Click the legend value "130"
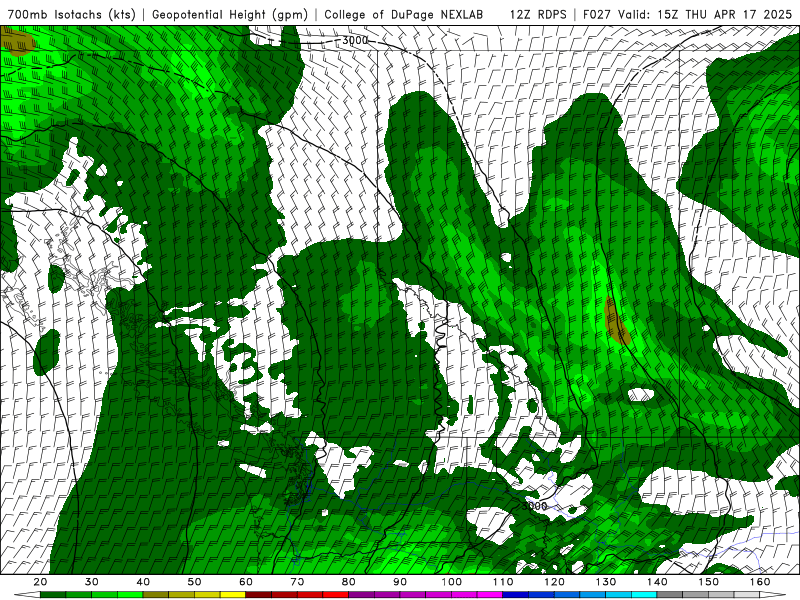Viewport: 800px width, 600px height. pyautogui.click(x=606, y=582)
